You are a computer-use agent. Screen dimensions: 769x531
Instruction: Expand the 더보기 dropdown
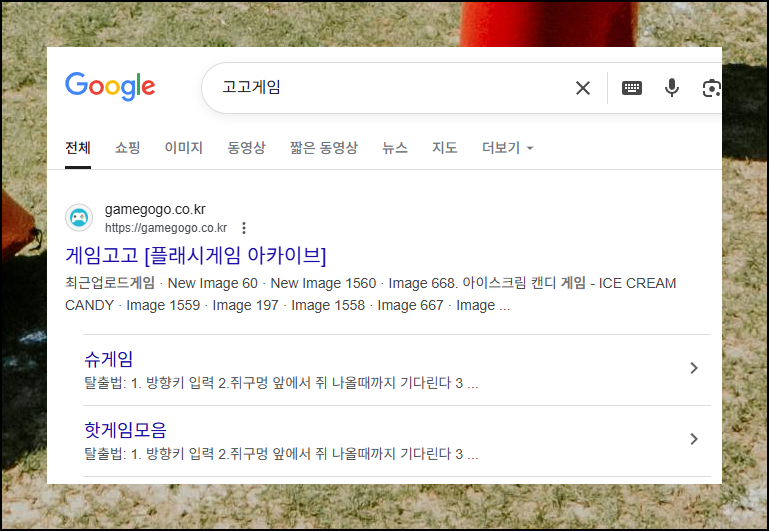tap(507, 148)
